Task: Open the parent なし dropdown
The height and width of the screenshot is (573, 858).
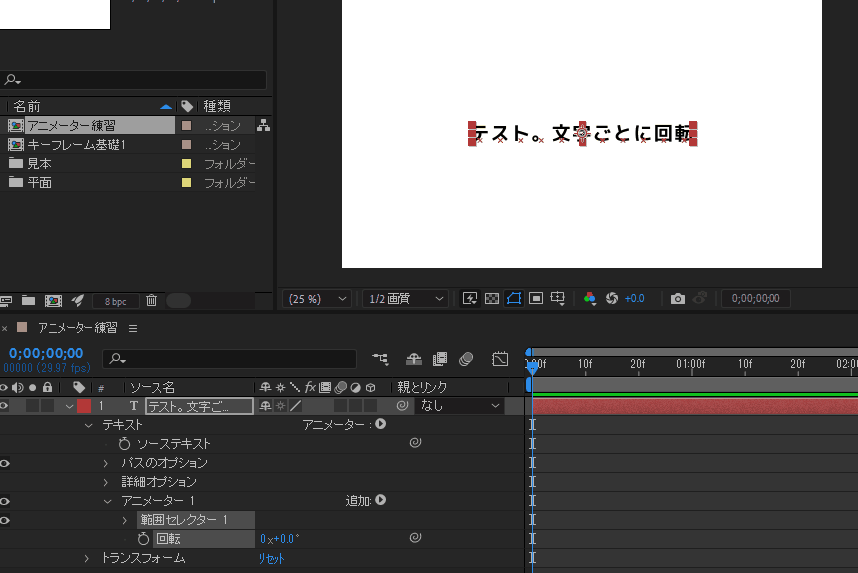Action: 459,406
